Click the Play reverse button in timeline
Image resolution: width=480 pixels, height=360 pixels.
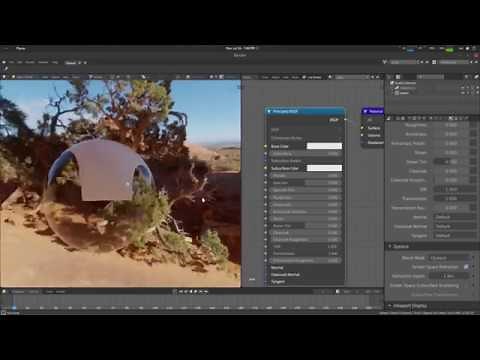(x=191, y=292)
